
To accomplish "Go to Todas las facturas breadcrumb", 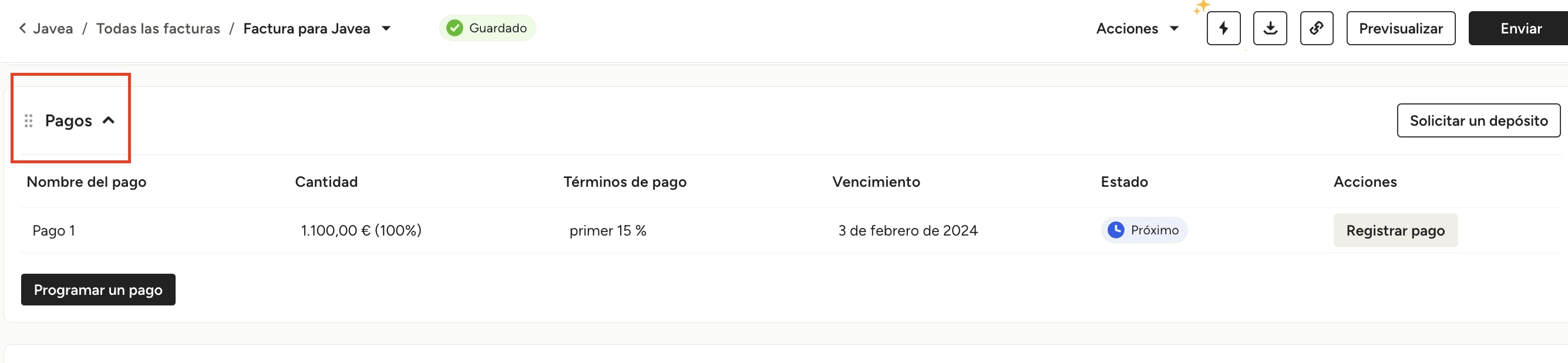I will point(157,29).
